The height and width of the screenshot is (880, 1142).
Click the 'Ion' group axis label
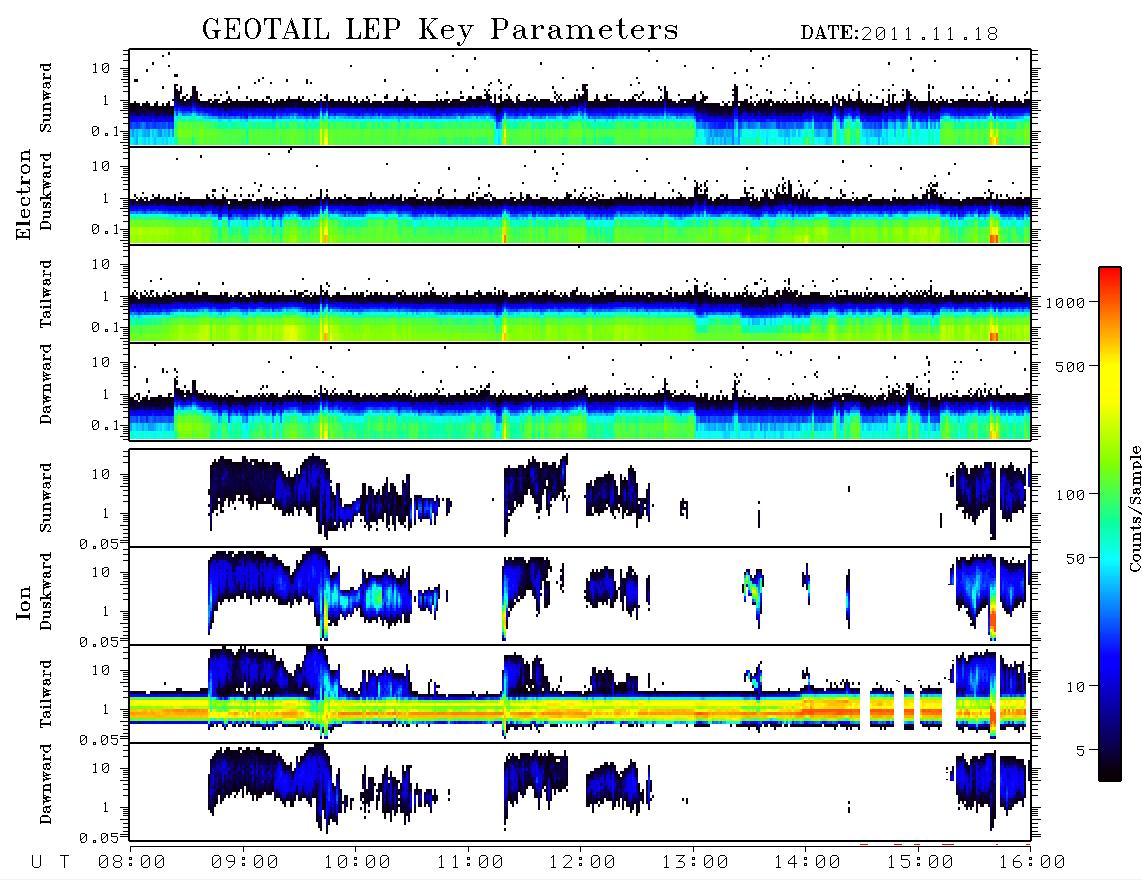pyautogui.click(x=24, y=603)
